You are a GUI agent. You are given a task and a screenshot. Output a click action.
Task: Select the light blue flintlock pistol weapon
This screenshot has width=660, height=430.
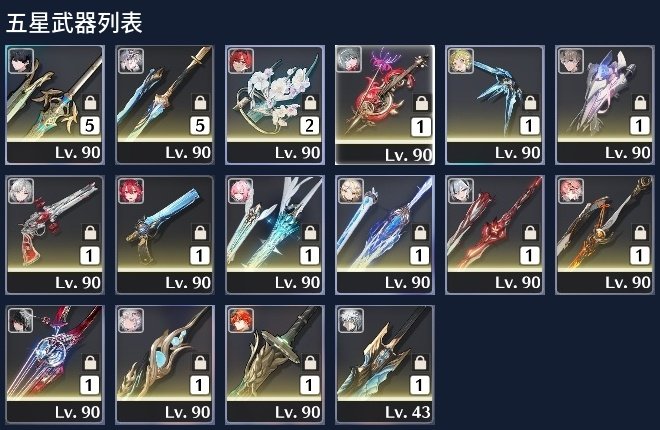point(165,235)
